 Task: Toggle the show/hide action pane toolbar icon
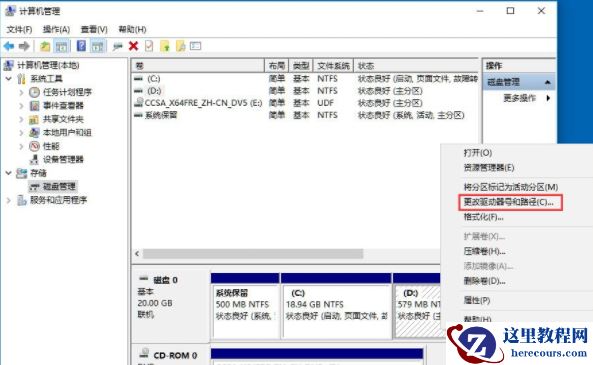pyautogui.click(x=98, y=47)
